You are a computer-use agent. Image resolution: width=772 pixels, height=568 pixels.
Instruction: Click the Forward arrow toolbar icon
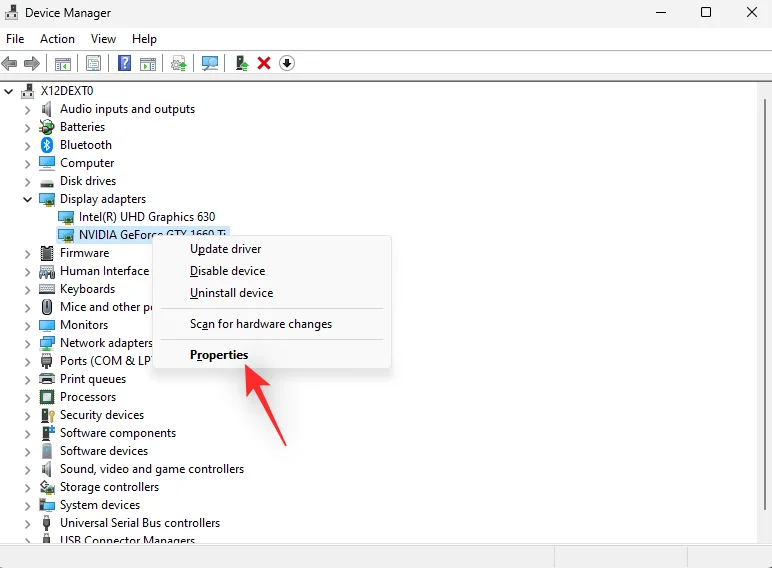[x=32, y=63]
